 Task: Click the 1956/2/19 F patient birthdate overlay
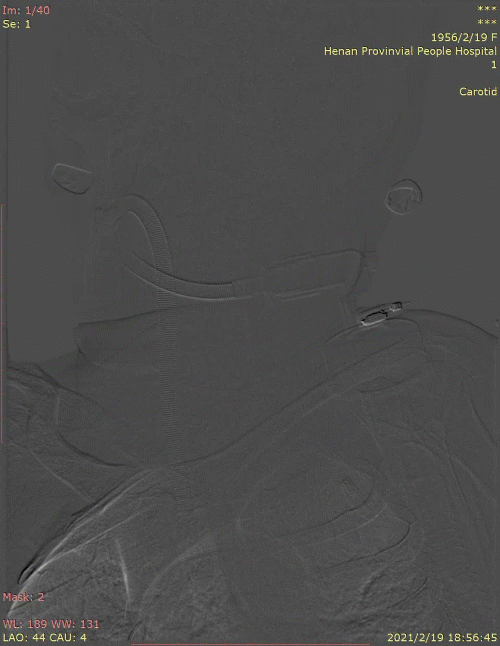click(464, 37)
